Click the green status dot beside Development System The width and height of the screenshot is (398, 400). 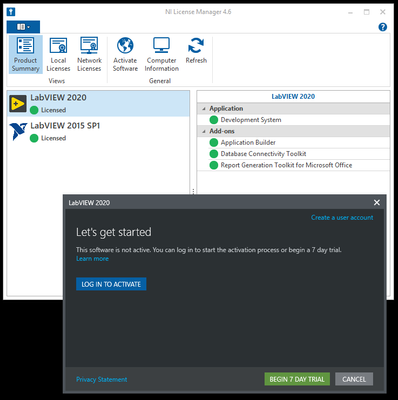pos(214,120)
